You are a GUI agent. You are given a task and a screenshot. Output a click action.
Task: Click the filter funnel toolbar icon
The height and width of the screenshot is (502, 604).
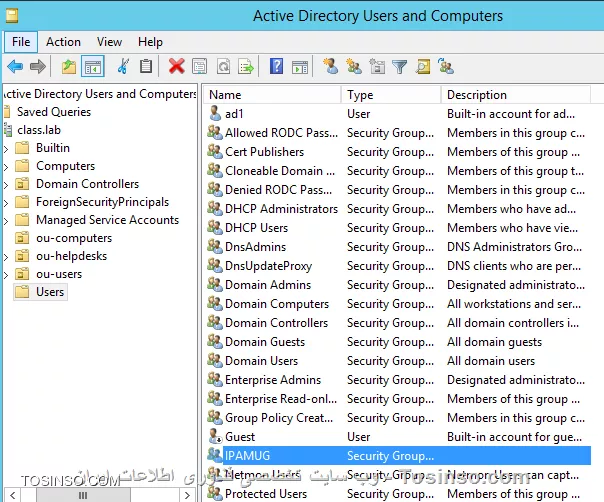(x=399, y=67)
